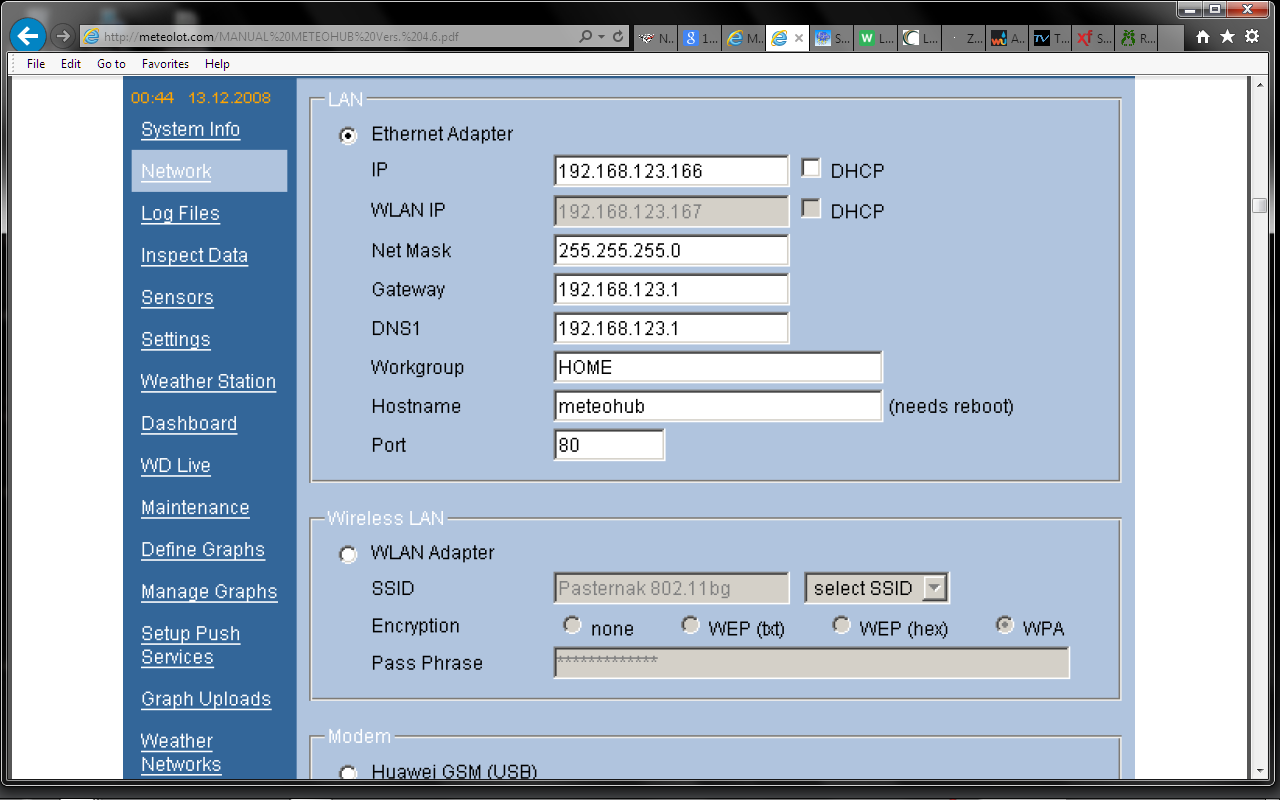This screenshot has height=800, width=1280.
Task: Click the DNS1 input field
Action: coord(671,328)
